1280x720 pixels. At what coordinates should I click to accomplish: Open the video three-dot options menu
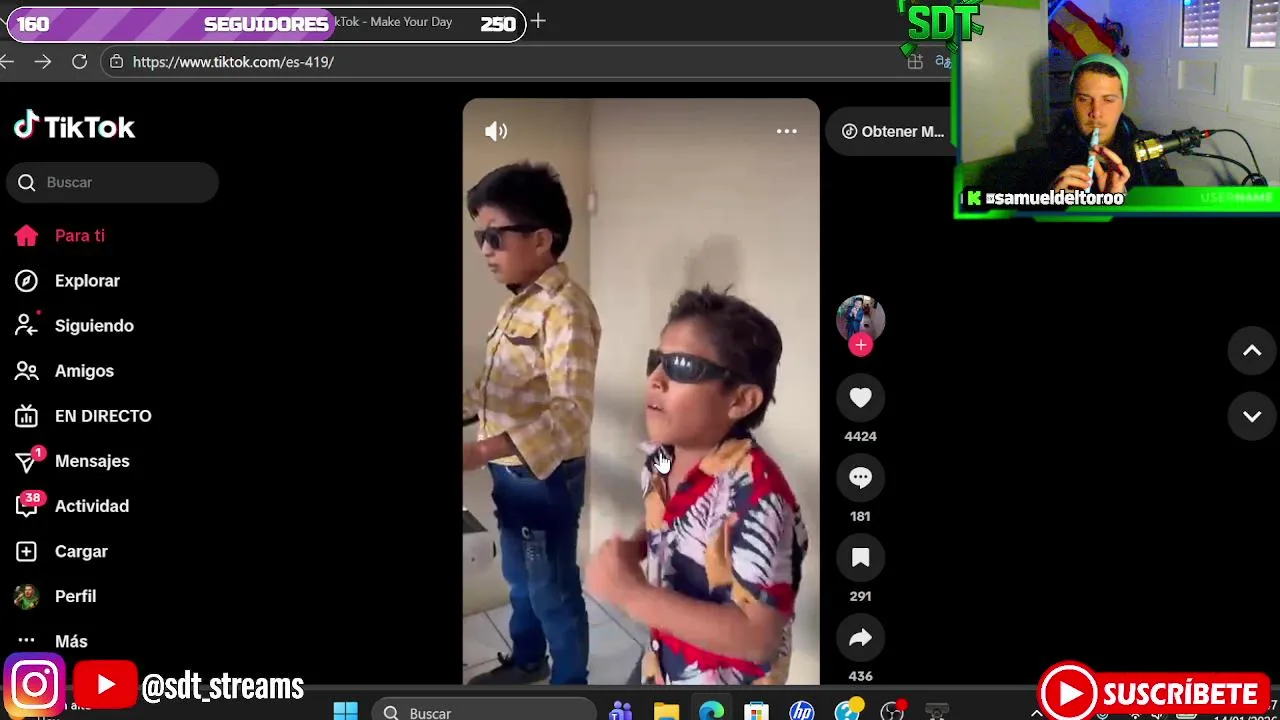point(787,131)
